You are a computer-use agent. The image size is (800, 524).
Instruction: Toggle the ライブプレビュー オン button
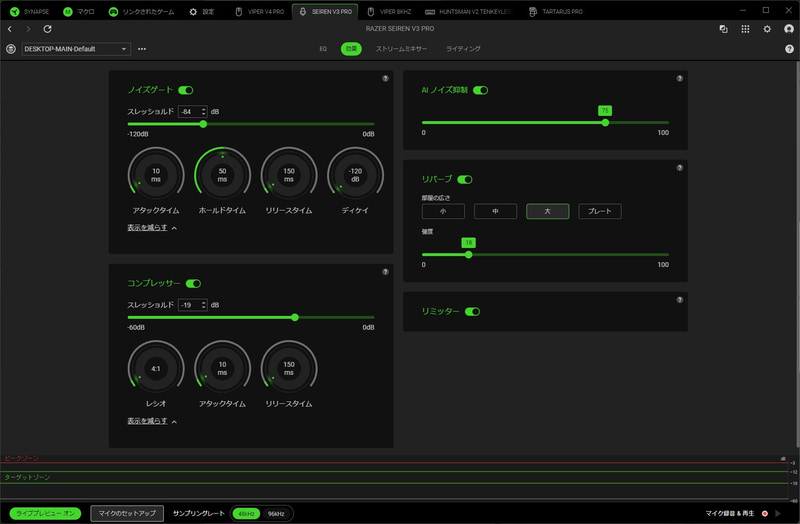[x=45, y=513]
